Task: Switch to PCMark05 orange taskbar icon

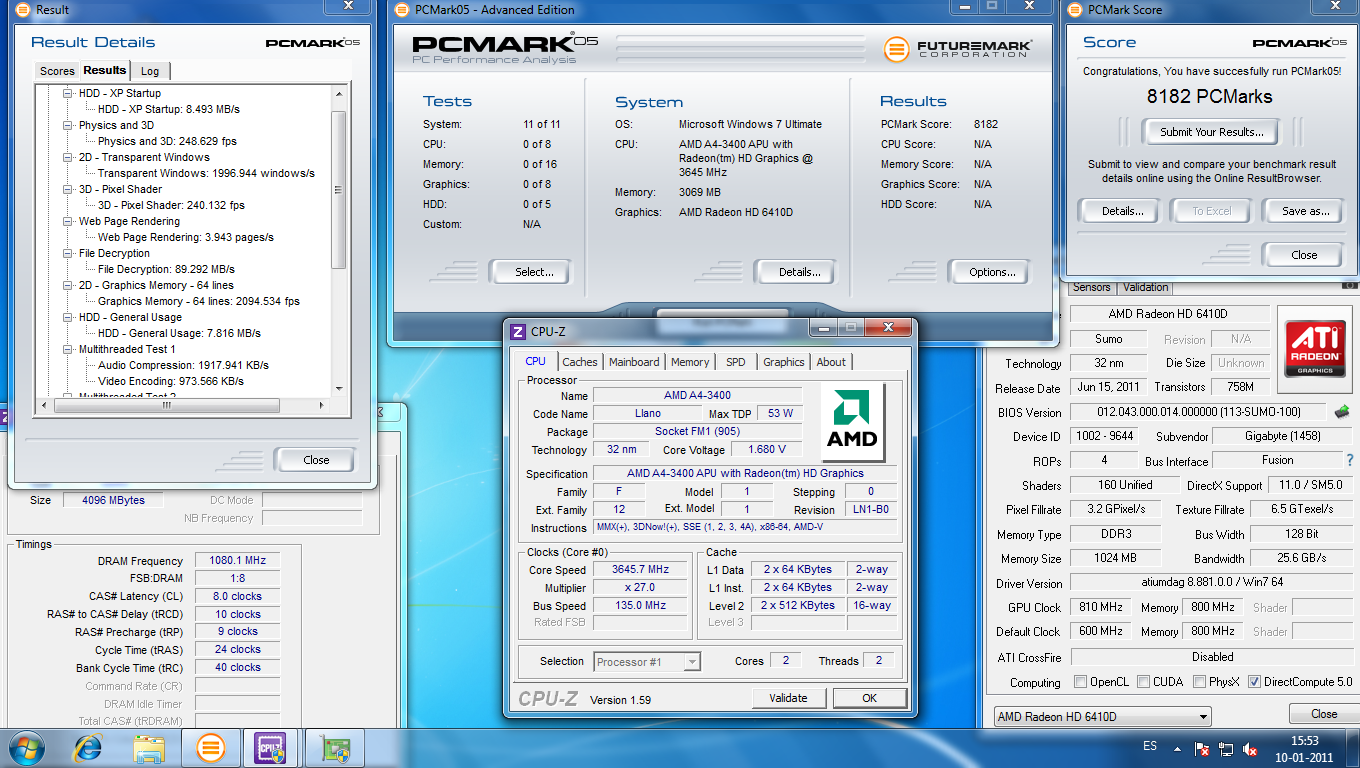Action: click(x=211, y=748)
